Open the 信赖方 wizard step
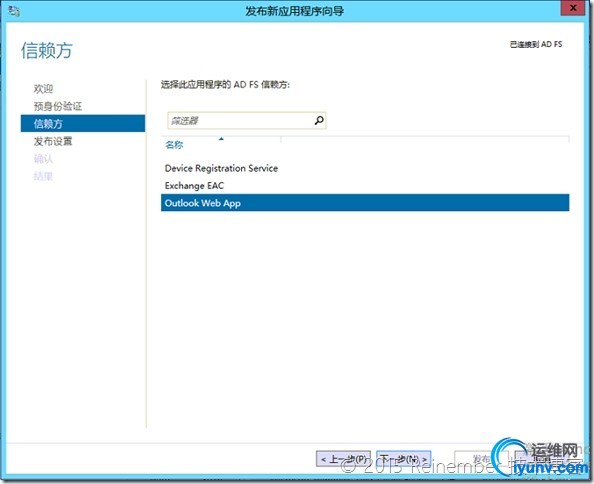Viewport: 594px width, 484px height. pyautogui.click(x=83, y=123)
